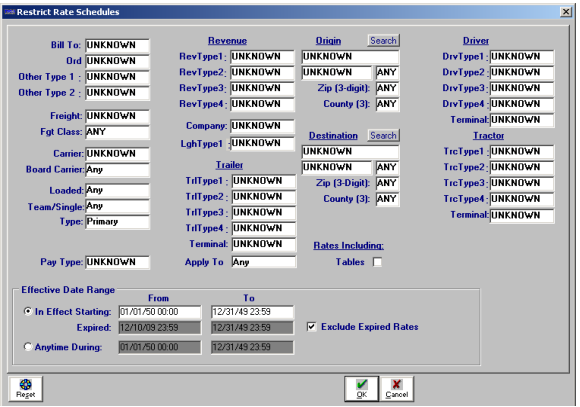Confirm with the green checkmark OK button
The width and height of the screenshot is (580, 407).
(361, 388)
